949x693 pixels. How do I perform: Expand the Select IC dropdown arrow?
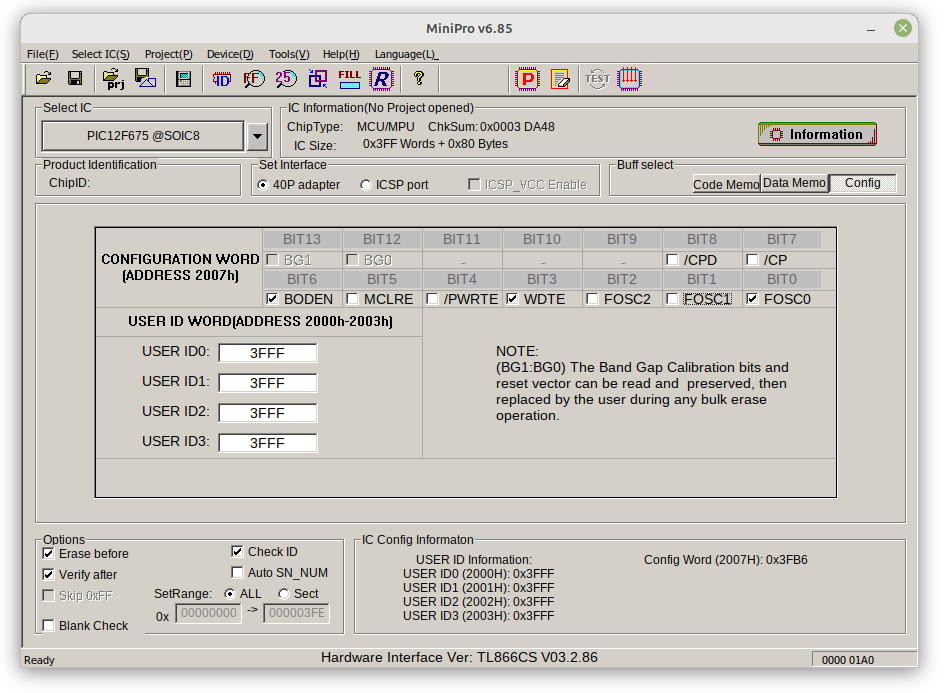click(x=257, y=136)
